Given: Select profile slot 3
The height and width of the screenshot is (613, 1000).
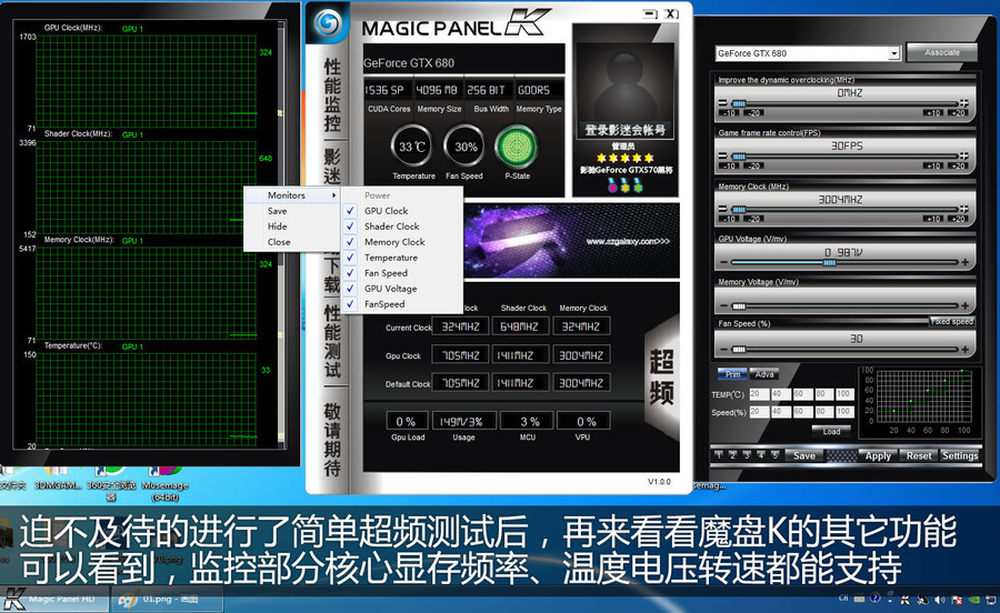Looking at the screenshot, I should click(747, 455).
